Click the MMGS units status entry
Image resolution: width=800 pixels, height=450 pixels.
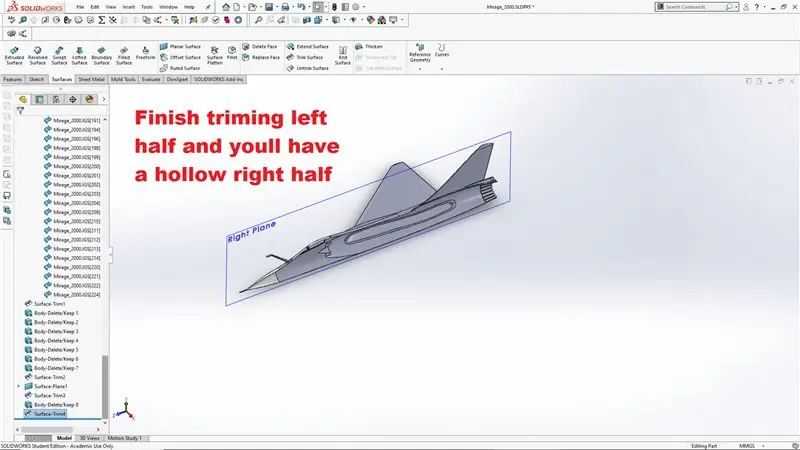(x=747, y=446)
